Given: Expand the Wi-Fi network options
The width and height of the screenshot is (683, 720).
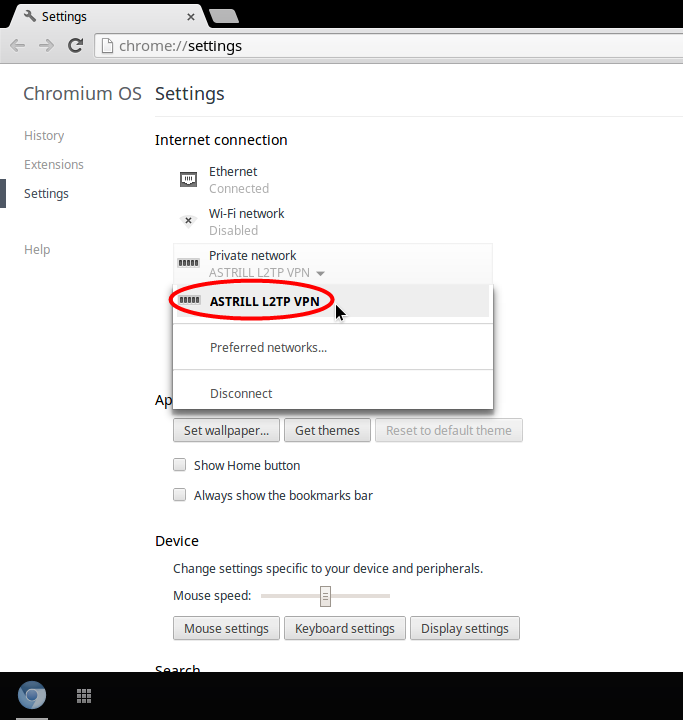Looking at the screenshot, I should point(246,222).
